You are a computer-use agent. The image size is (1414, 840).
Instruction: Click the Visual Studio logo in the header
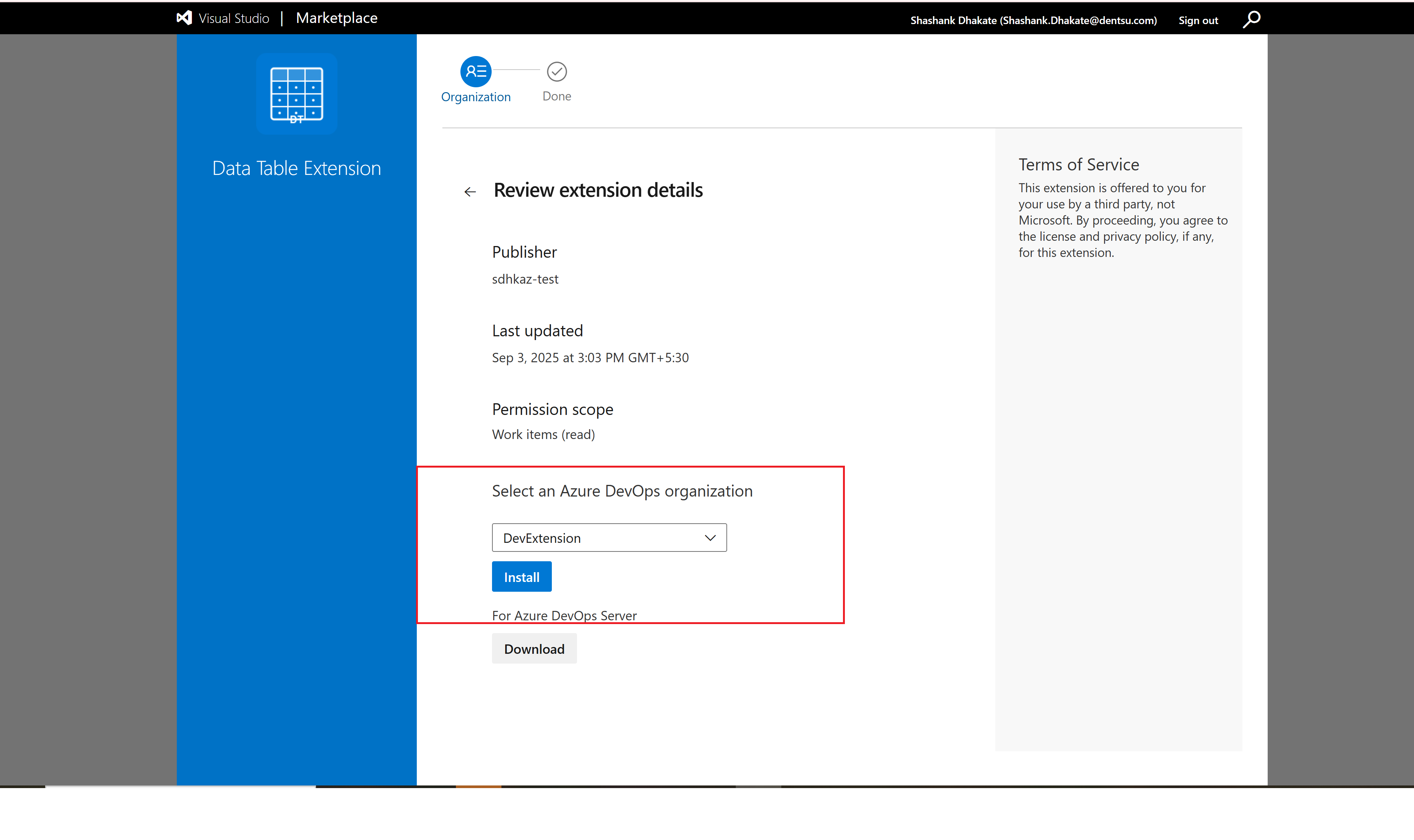184,18
